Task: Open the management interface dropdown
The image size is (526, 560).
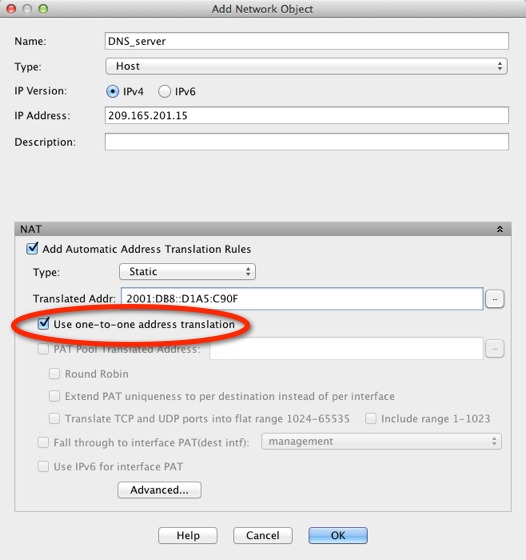Action: coord(381,442)
